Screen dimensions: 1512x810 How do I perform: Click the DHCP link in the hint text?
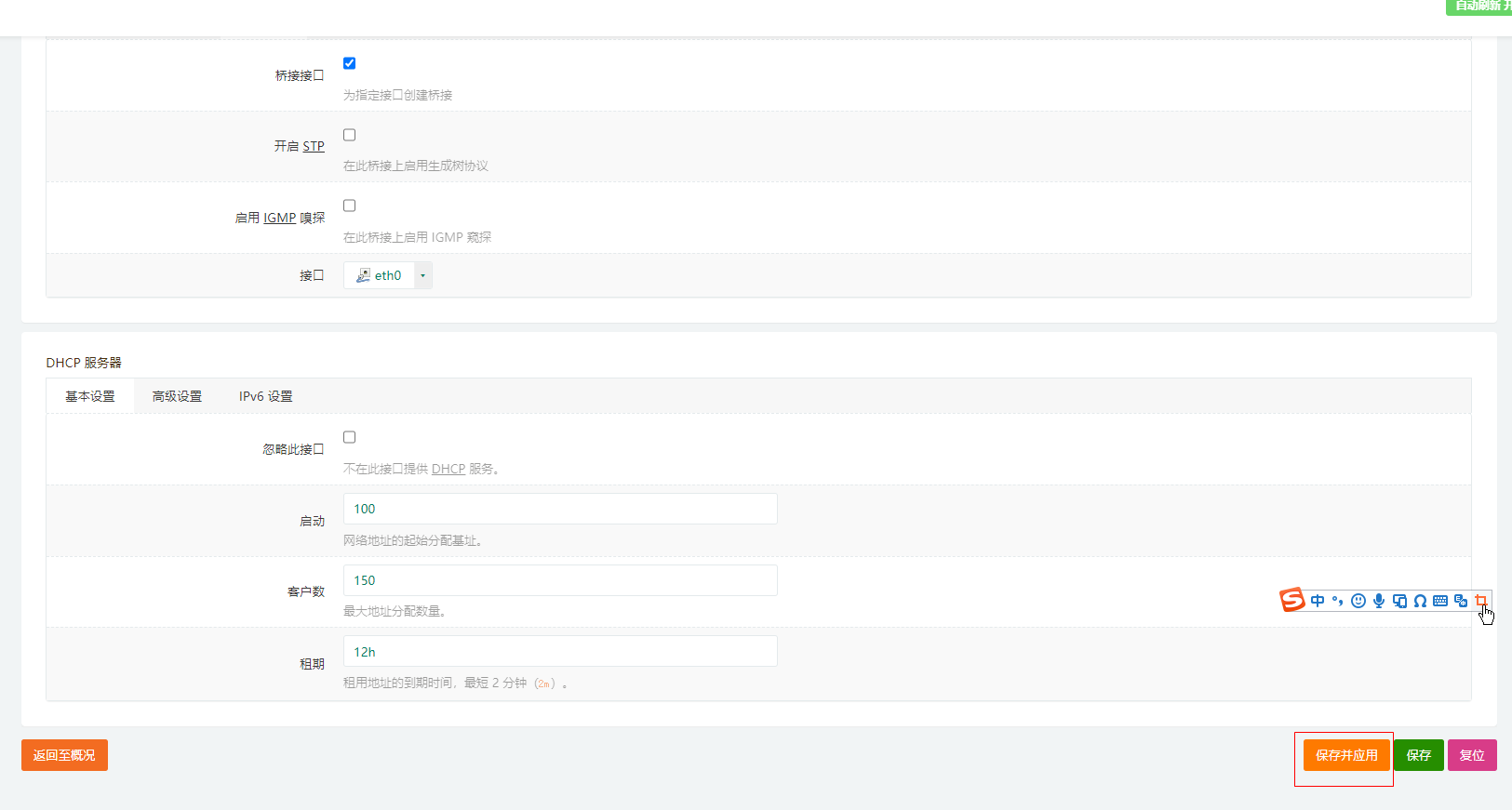pos(448,469)
